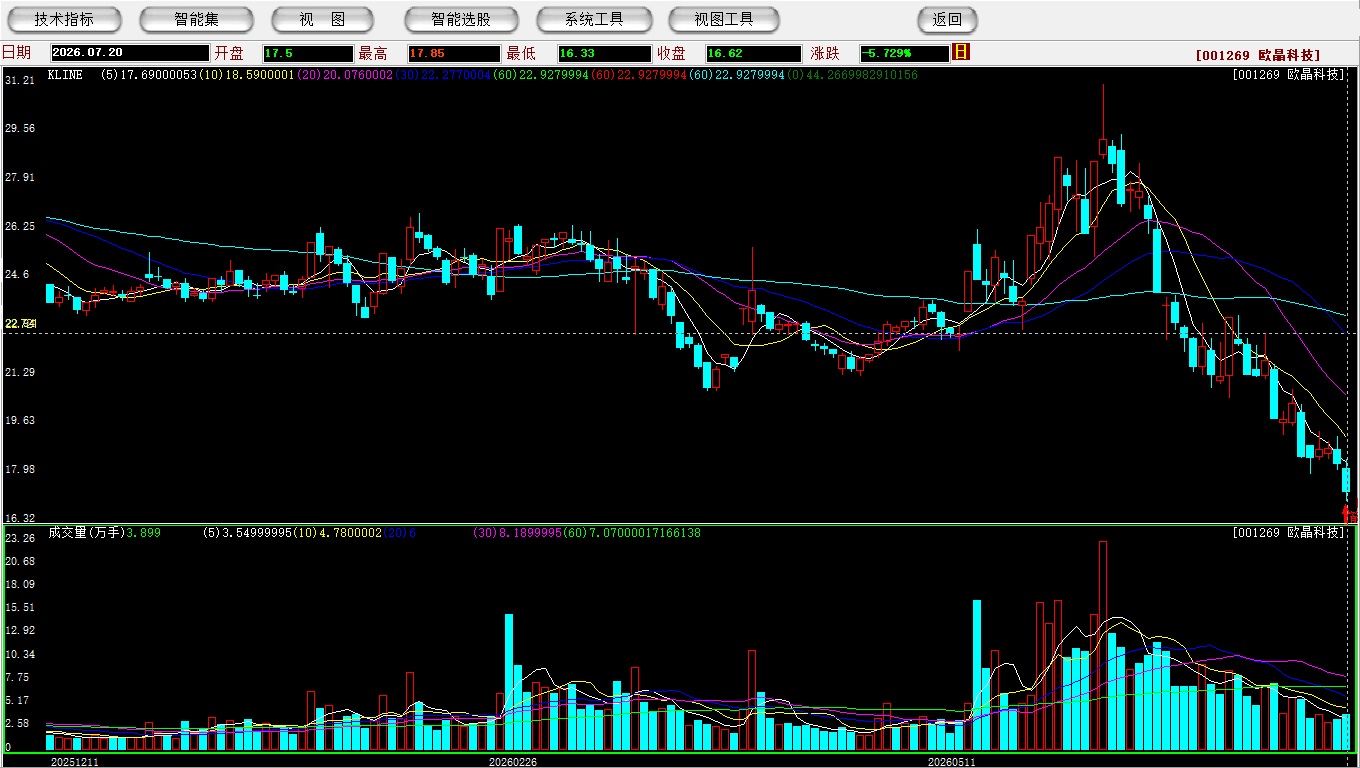
Task: Click the 23.26 volume axis label
Action: coord(20,538)
